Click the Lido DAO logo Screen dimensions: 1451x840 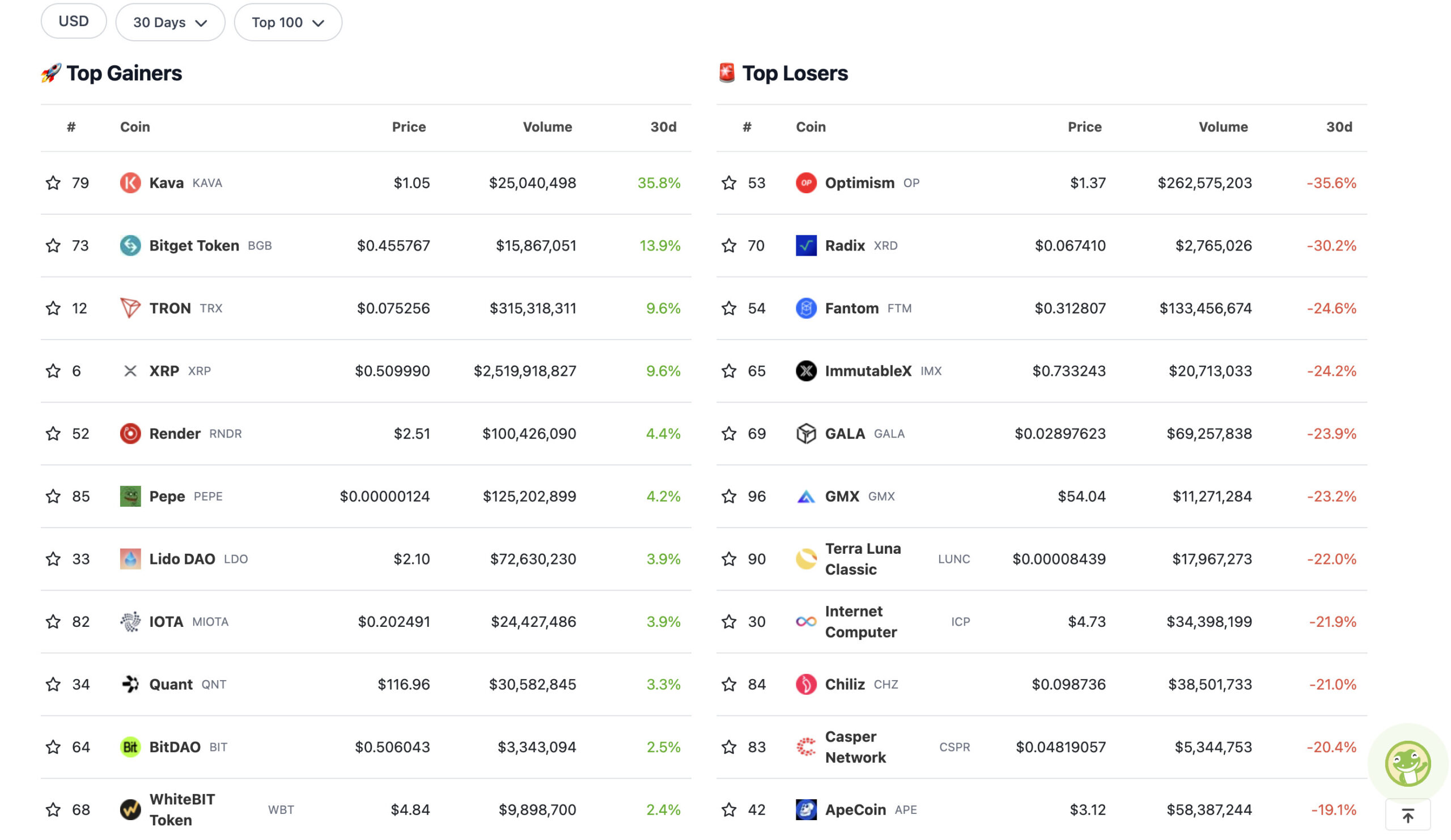(x=130, y=559)
